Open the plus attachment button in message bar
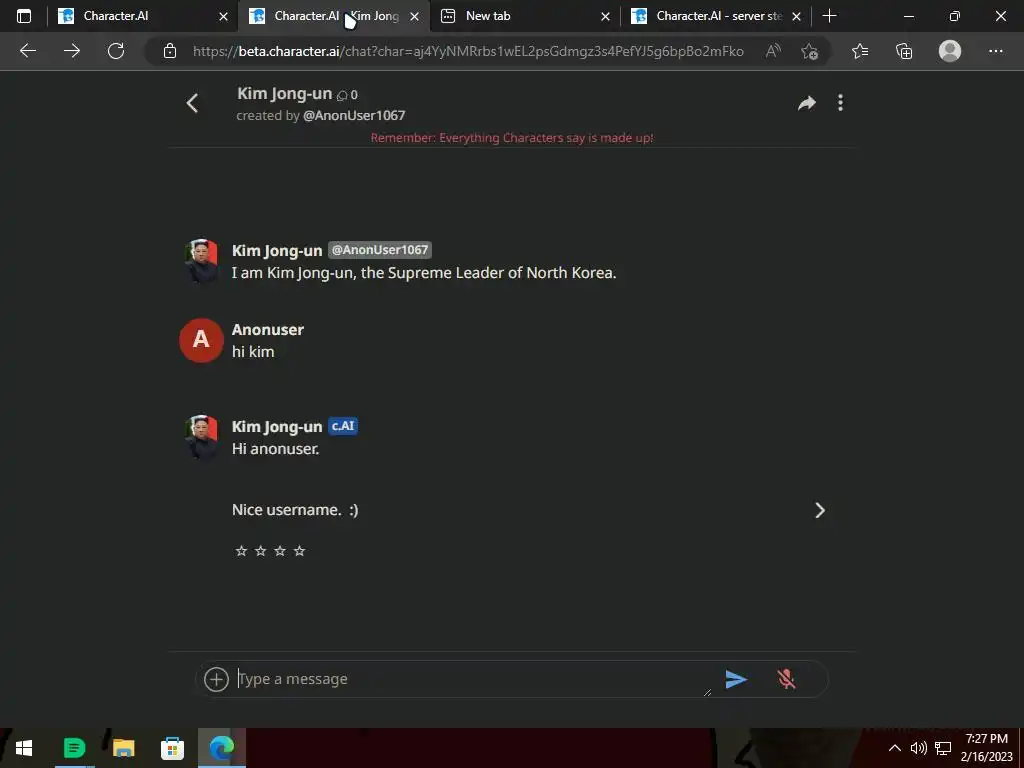 click(216, 679)
